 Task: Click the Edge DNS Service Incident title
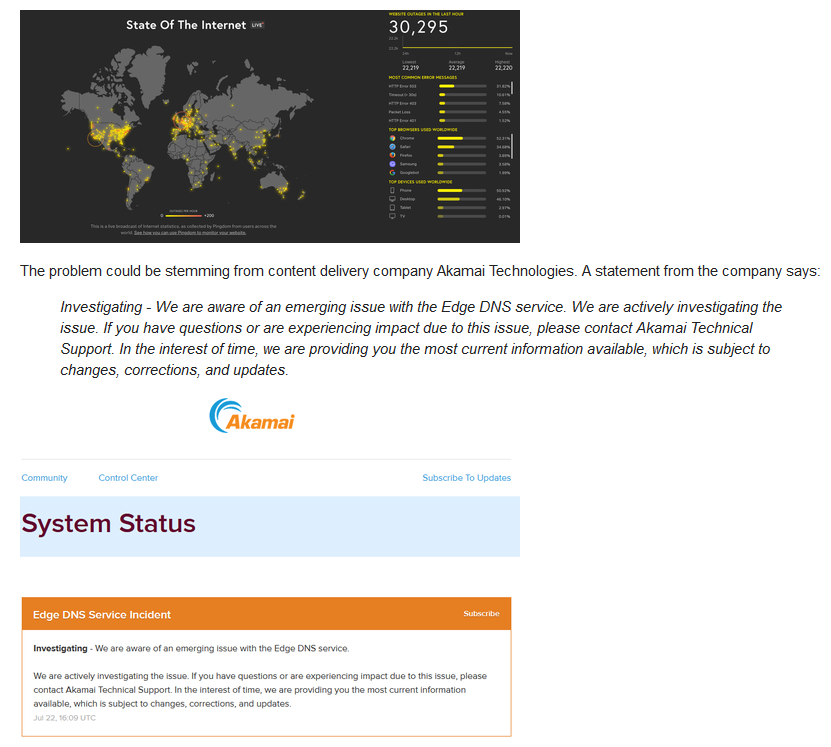click(x=102, y=615)
